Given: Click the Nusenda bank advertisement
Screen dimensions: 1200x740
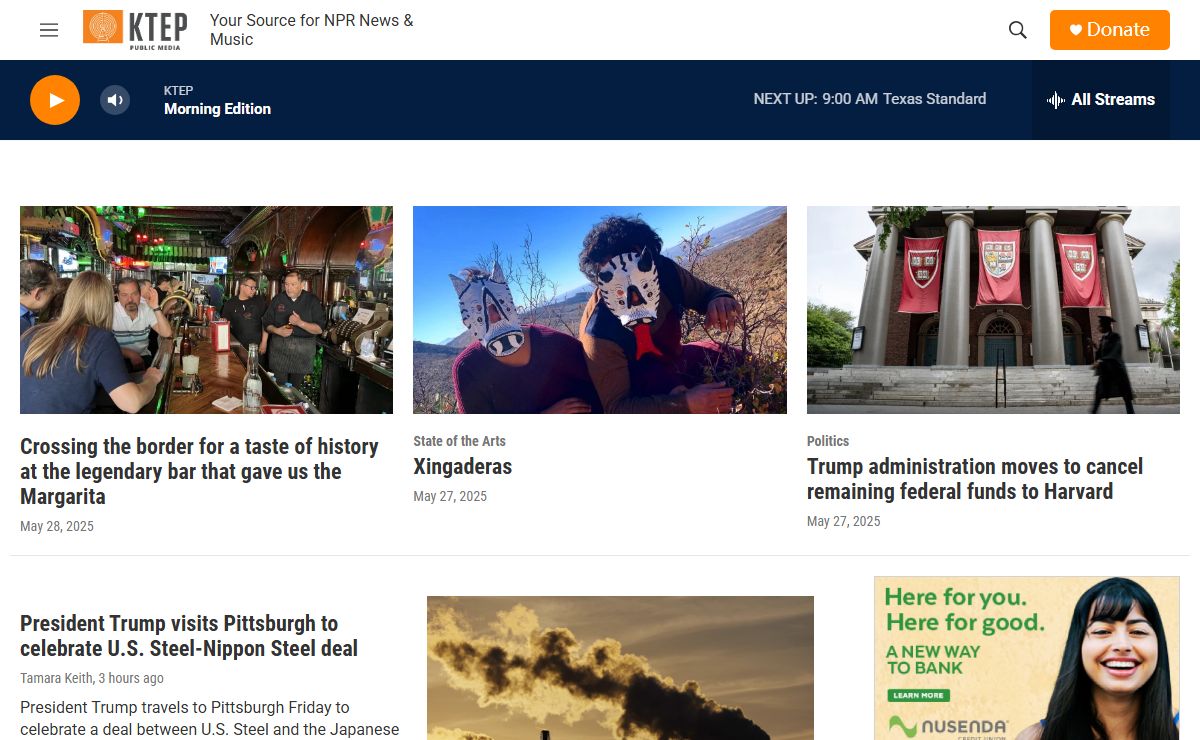Looking at the screenshot, I should (x=1027, y=658).
